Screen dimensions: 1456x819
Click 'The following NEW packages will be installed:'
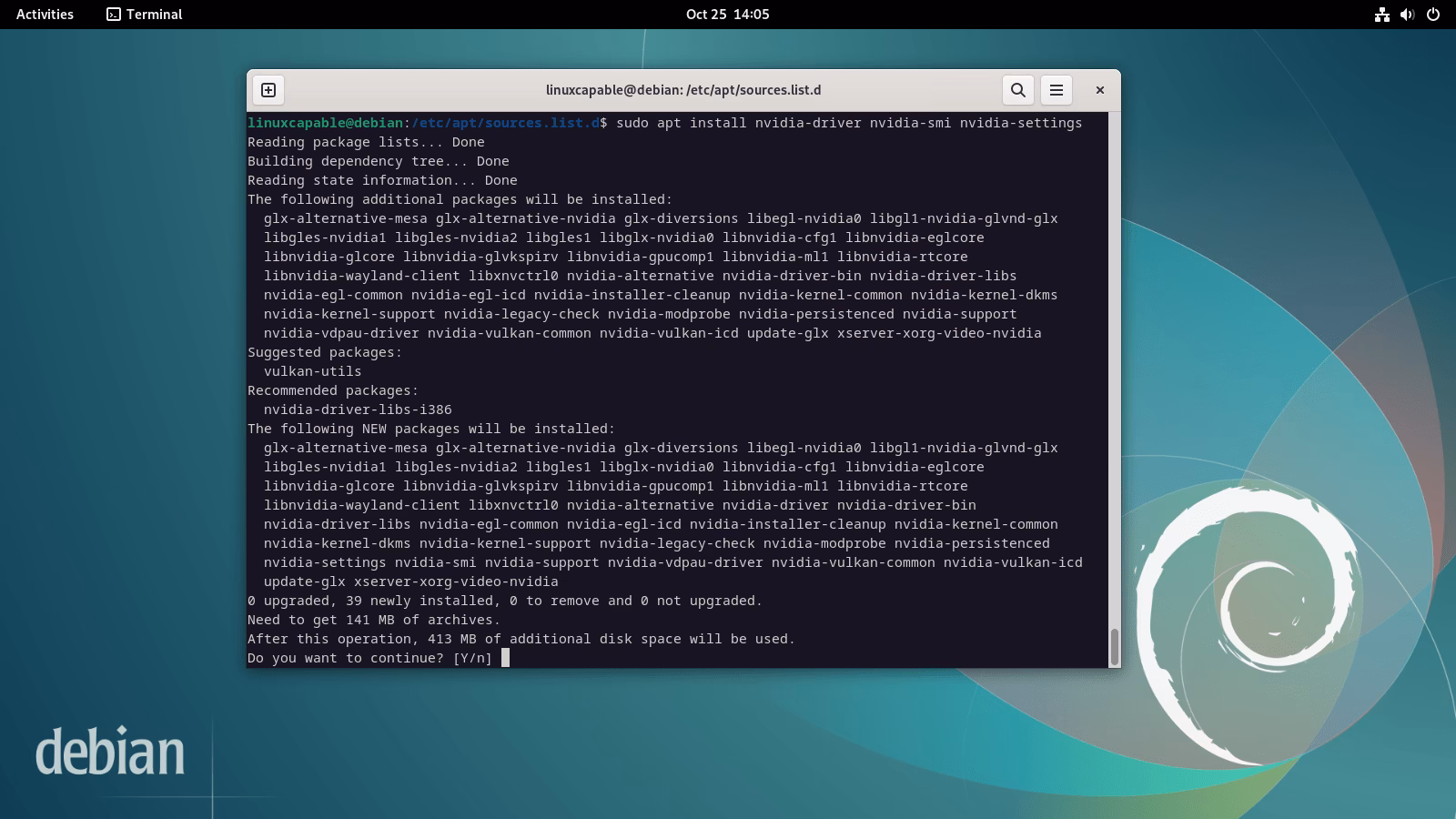click(x=431, y=429)
